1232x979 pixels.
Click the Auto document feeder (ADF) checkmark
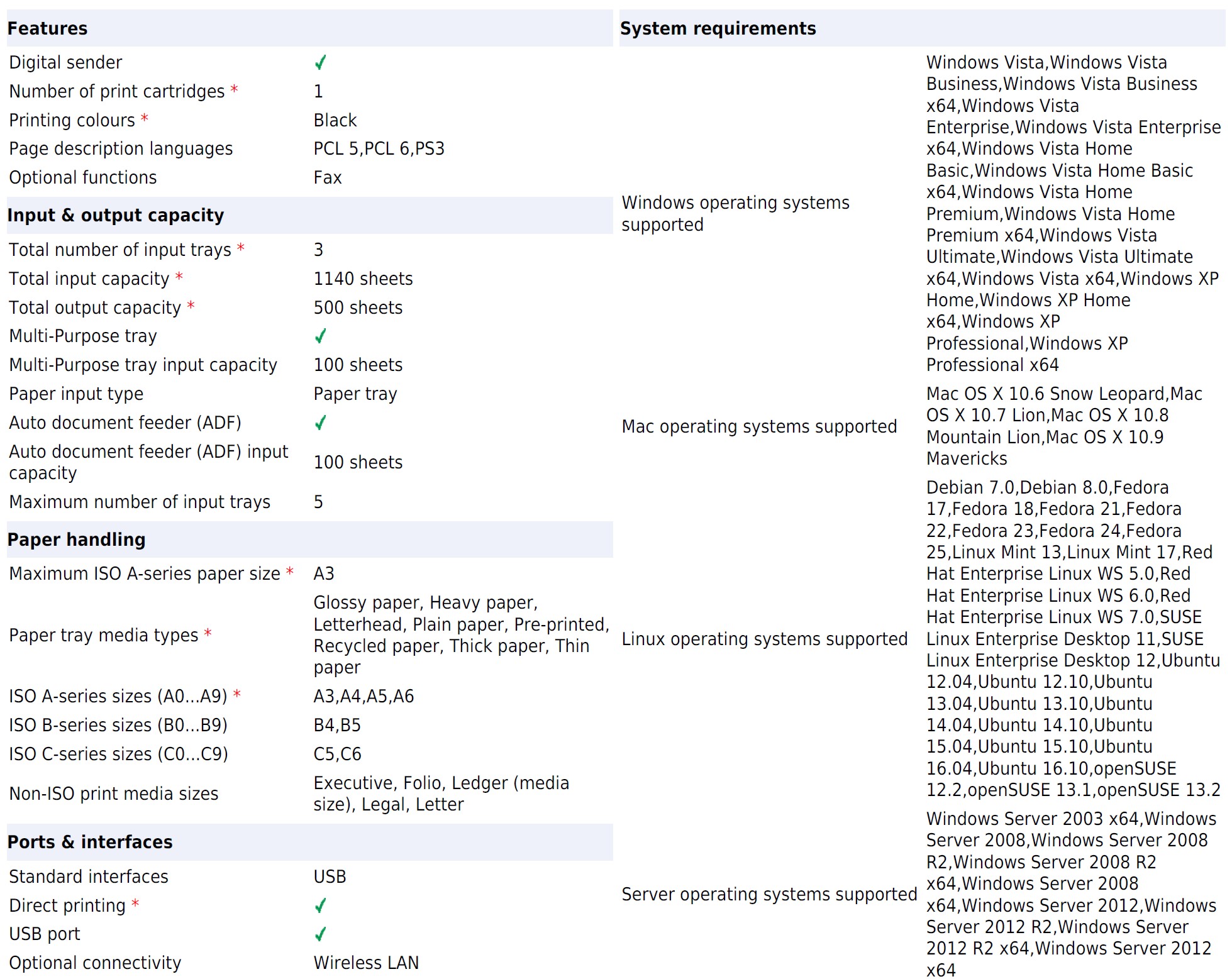click(320, 423)
